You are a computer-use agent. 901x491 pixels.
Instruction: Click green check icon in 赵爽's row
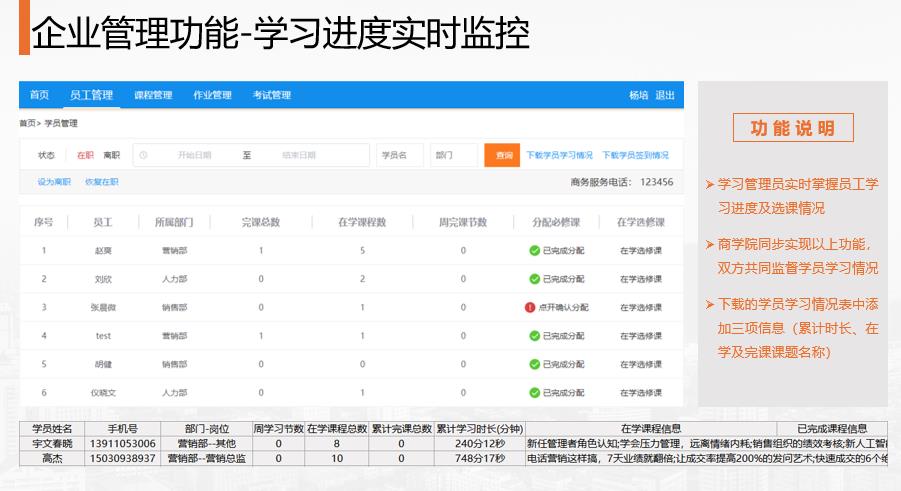tap(534, 250)
